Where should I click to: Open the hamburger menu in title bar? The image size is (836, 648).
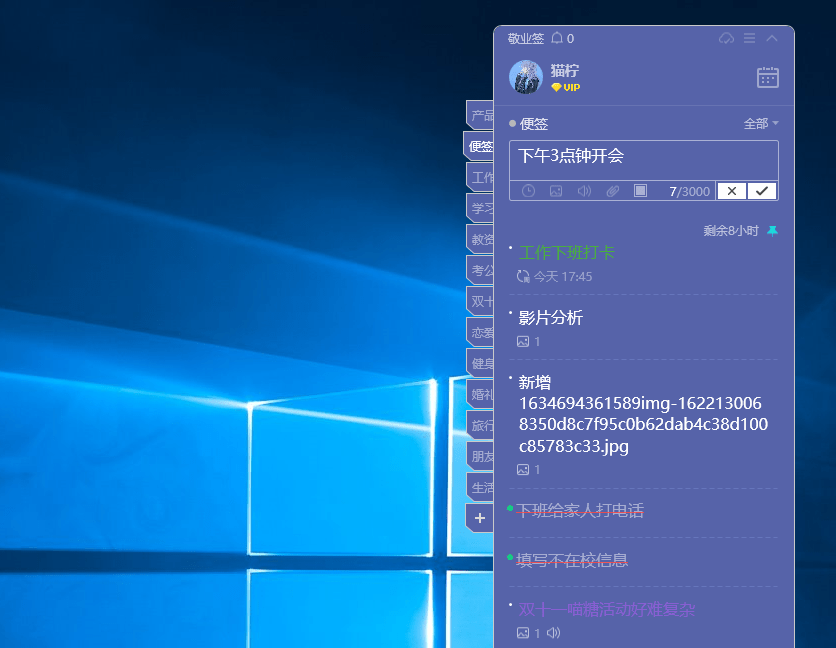(x=750, y=38)
